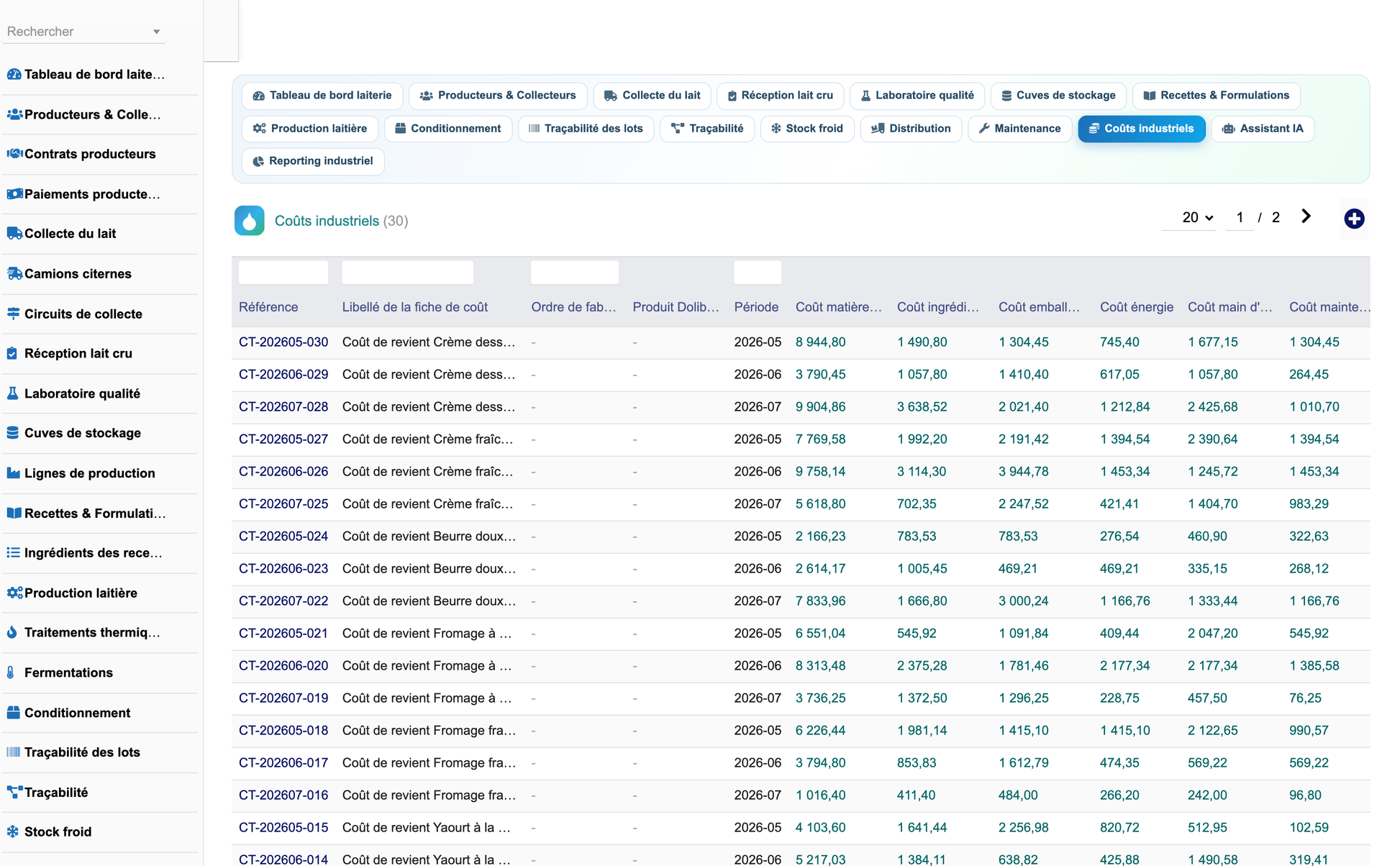Viewport: 1400px width, 866px height.
Task: Open the Distribution tab
Action: tap(911, 129)
